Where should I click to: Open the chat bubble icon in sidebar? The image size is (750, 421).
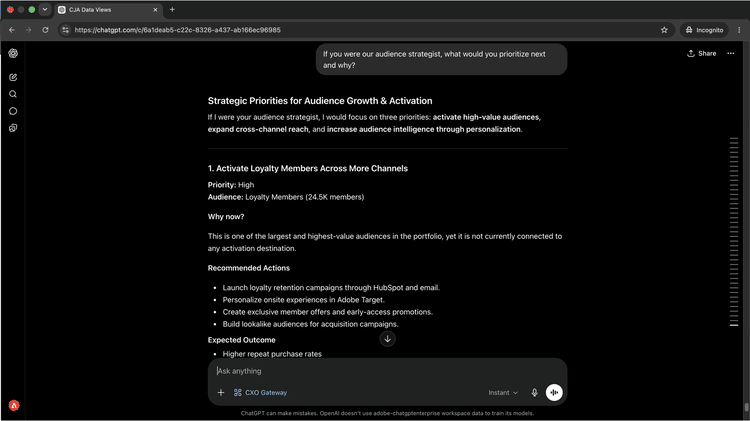13,111
